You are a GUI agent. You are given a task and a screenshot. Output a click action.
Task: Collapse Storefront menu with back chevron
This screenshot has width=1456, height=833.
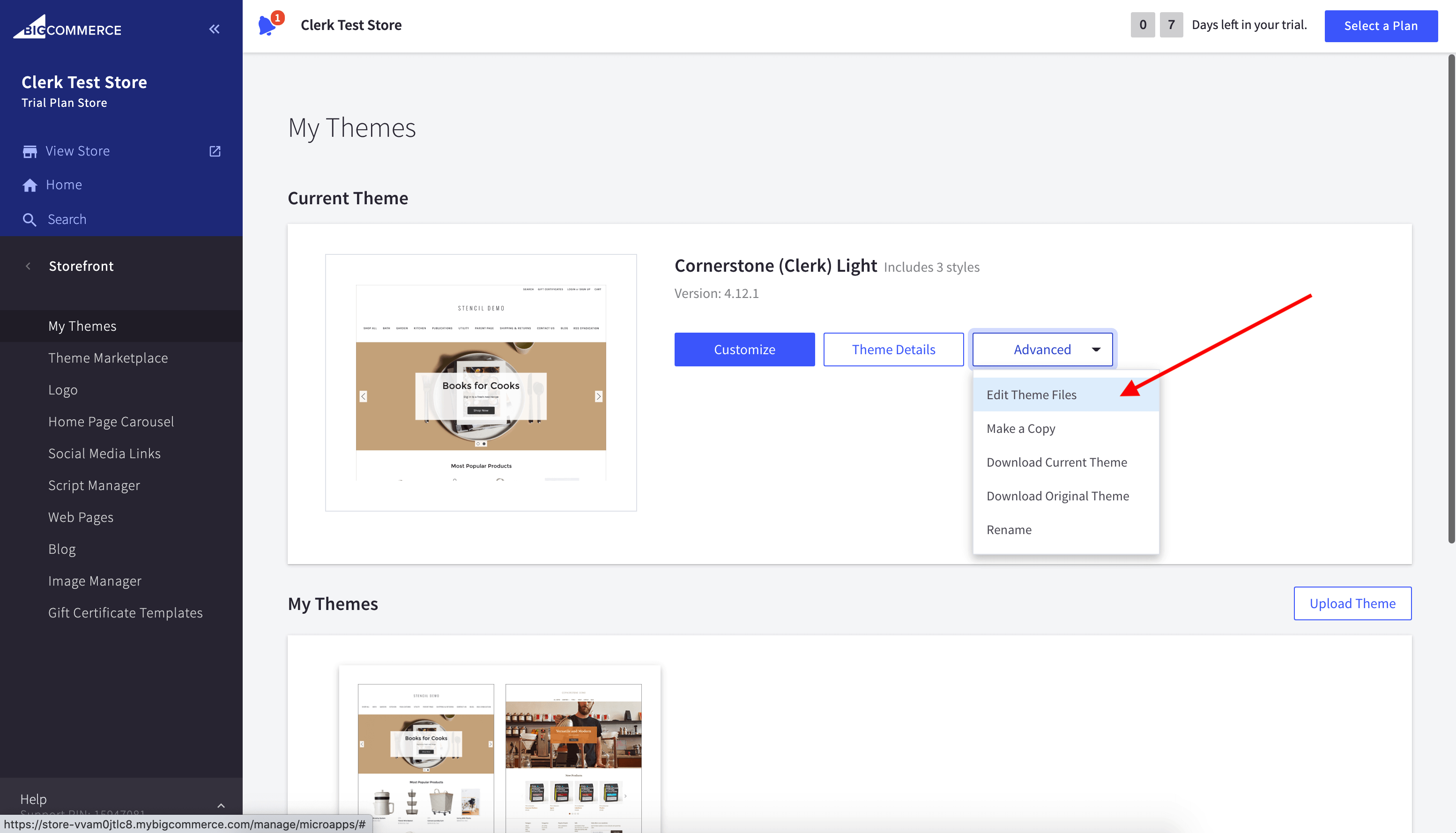tap(28, 266)
